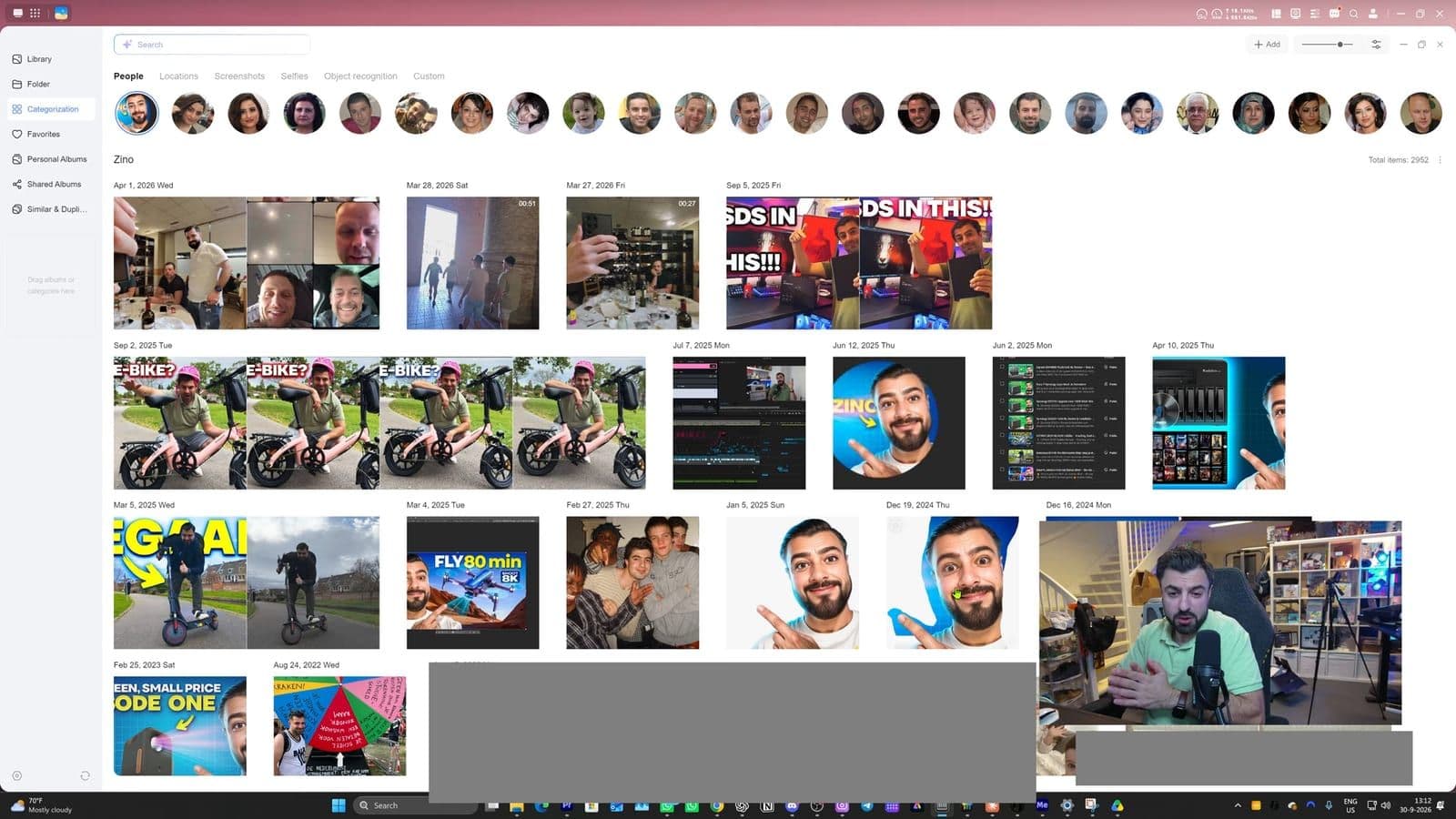Open the Aug 24, 2022 Kraken photo
This screenshot has height=819, width=1456.
point(339,726)
